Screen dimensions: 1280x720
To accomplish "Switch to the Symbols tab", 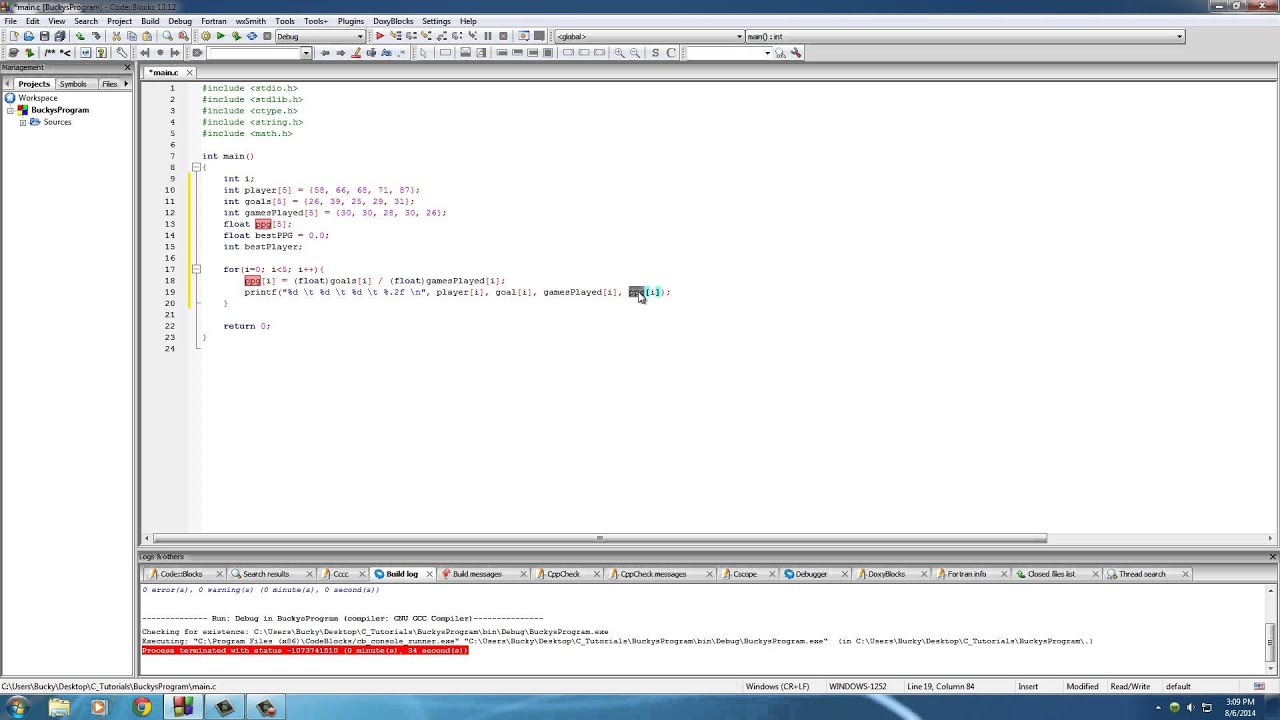I will pyautogui.click(x=73, y=84).
